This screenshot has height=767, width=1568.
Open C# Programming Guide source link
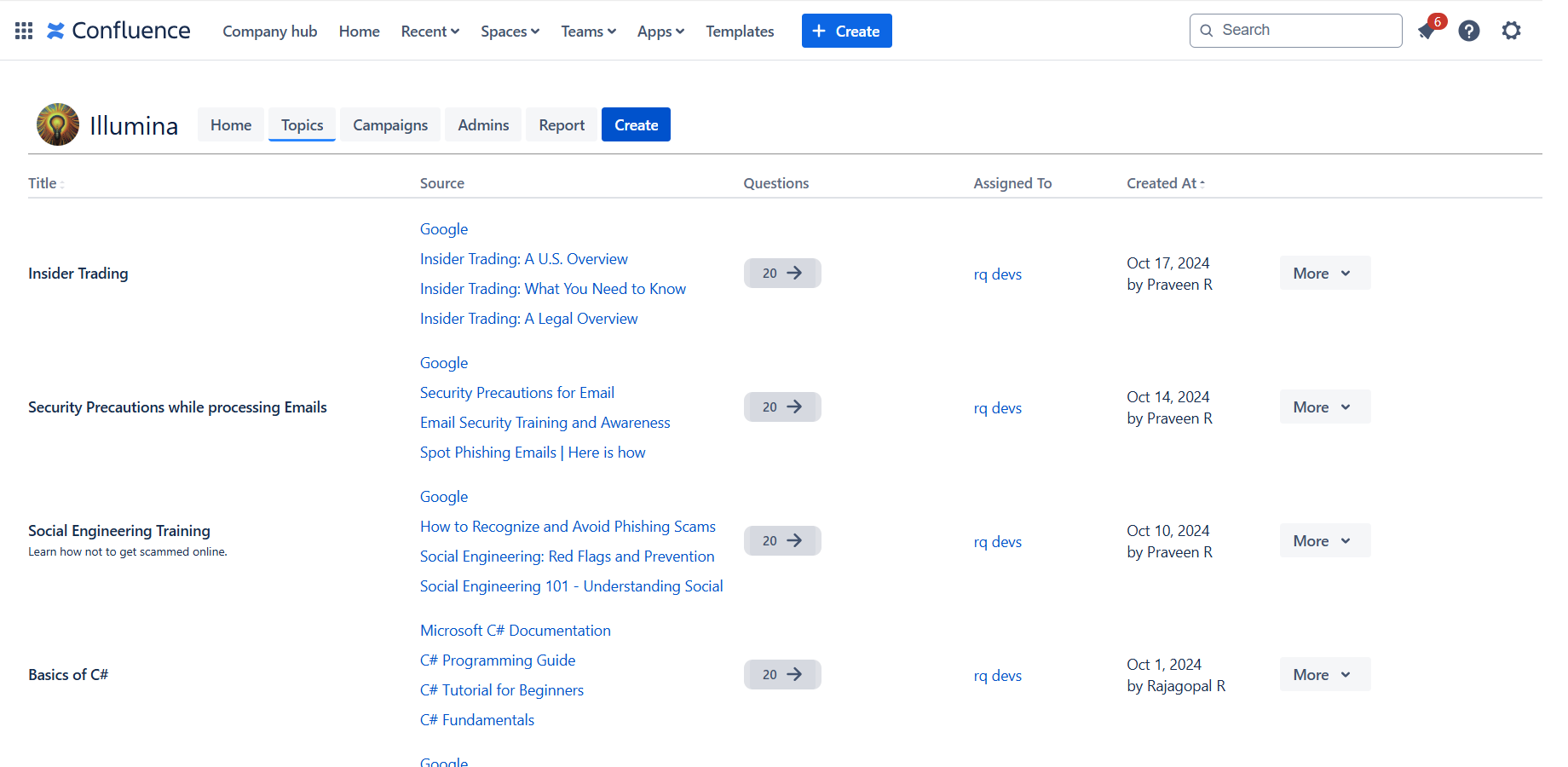click(497, 660)
